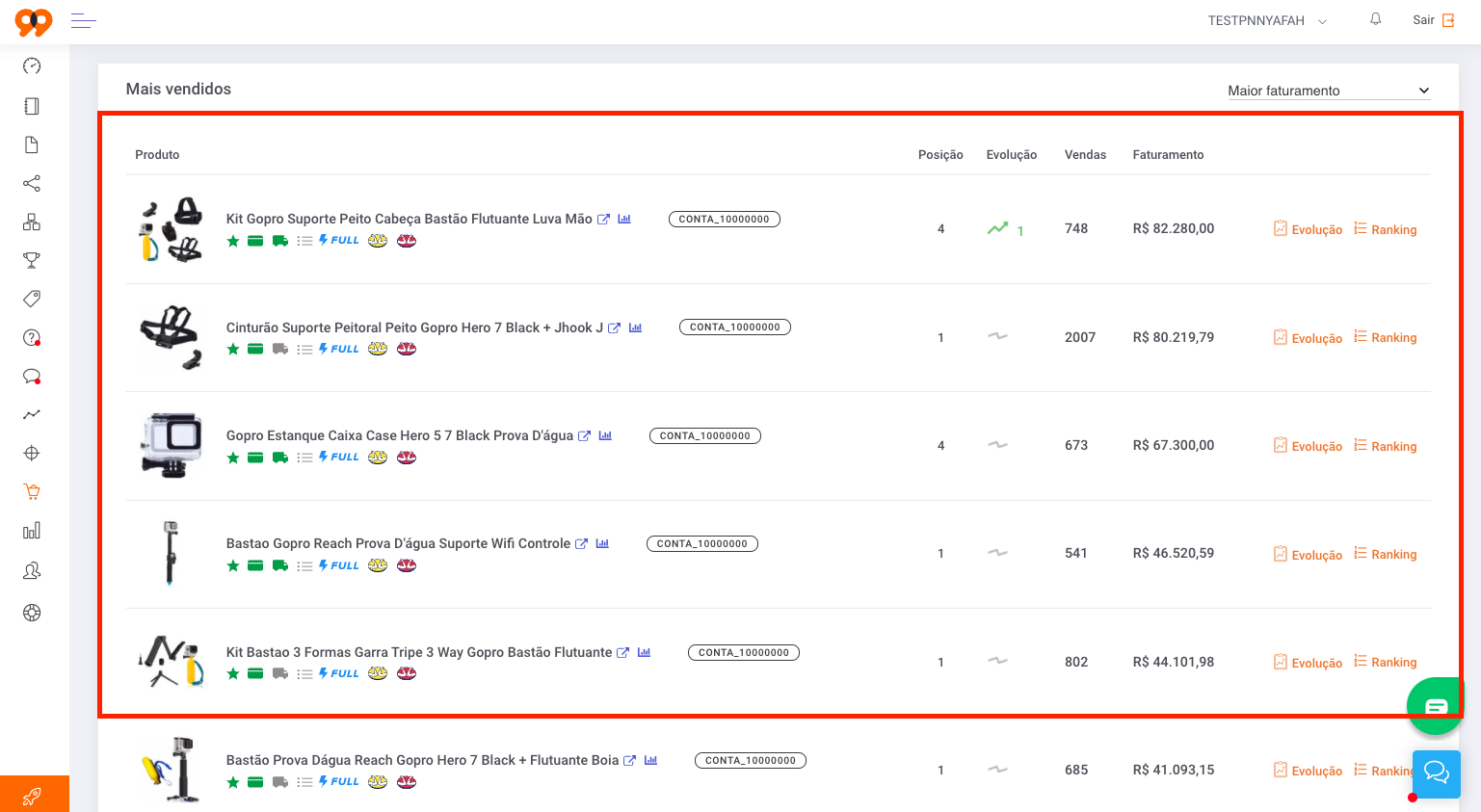
Task: Click product title Kit Gopro Suporte Peito Cabeça
Action: tap(410, 219)
